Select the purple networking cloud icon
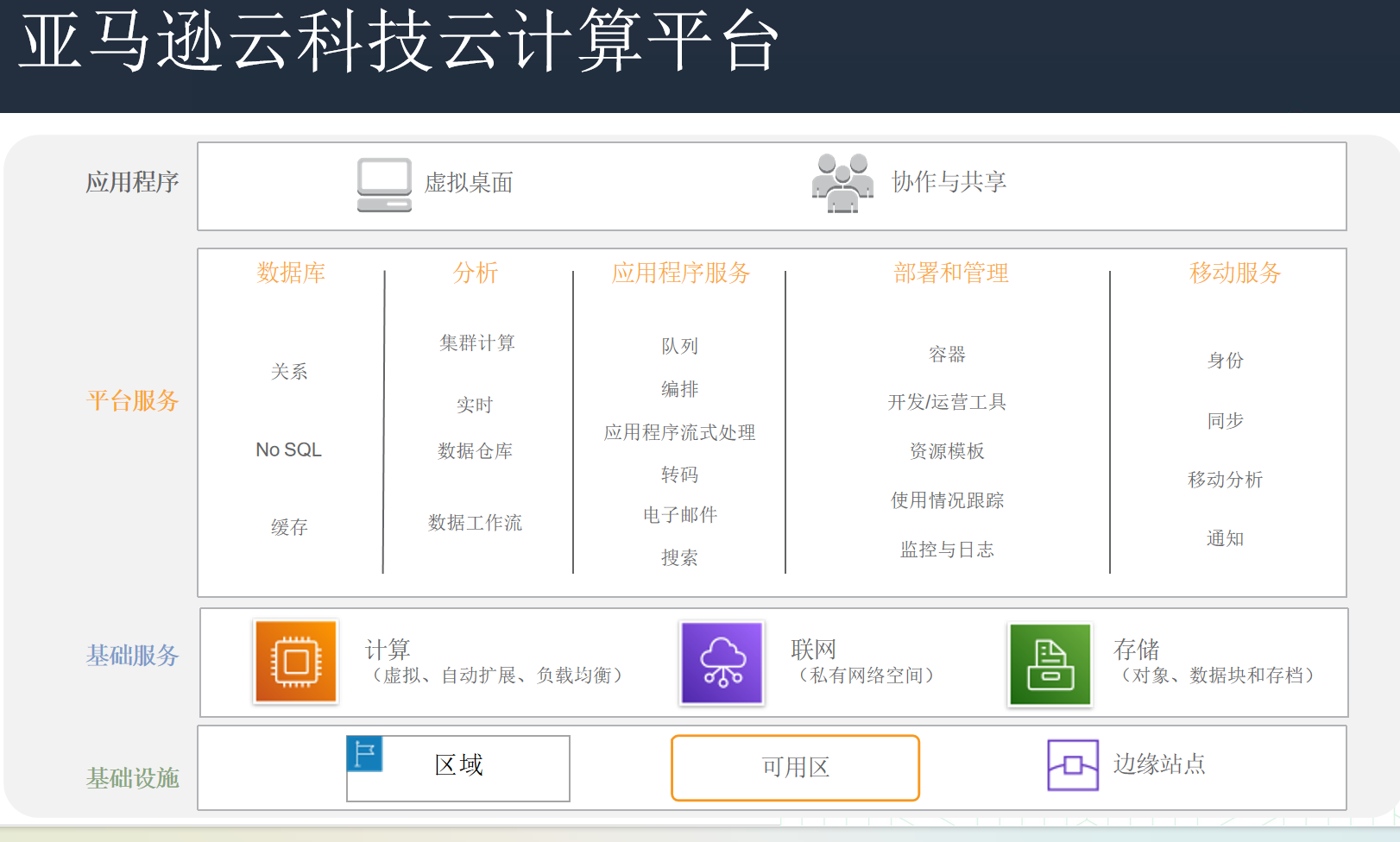The image size is (1400, 842). click(x=722, y=663)
